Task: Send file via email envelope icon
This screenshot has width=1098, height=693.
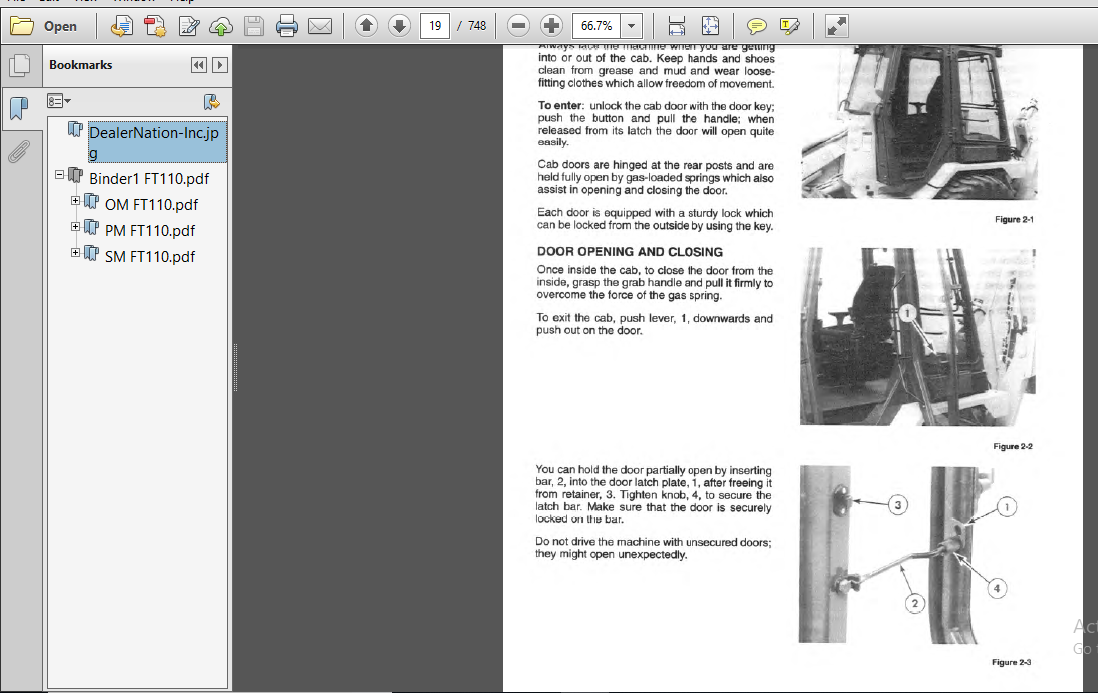Action: click(320, 27)
